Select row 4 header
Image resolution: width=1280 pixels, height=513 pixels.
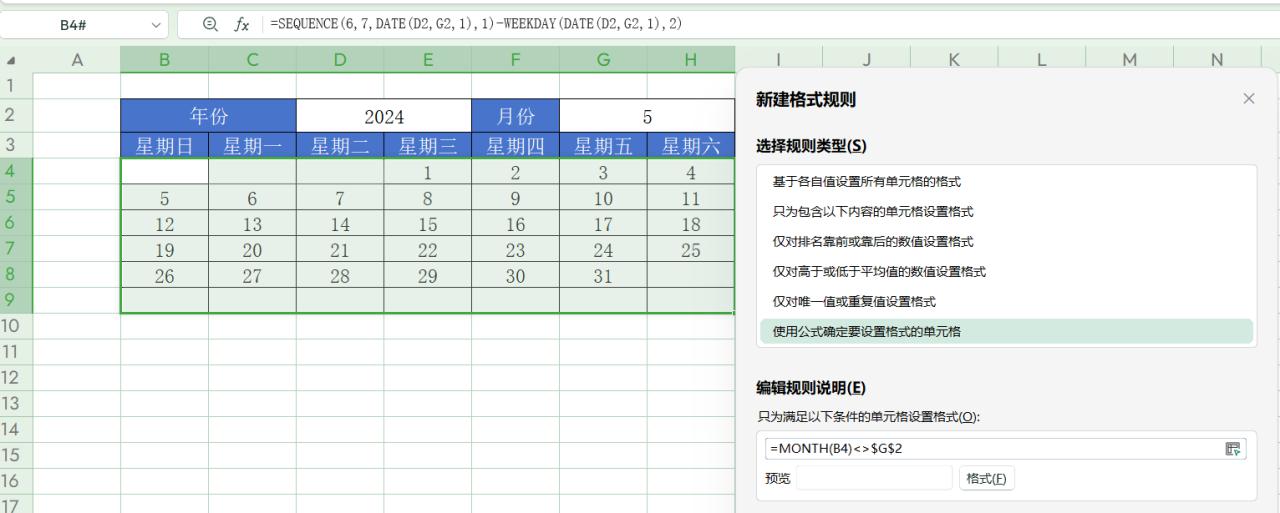point(16,171)
